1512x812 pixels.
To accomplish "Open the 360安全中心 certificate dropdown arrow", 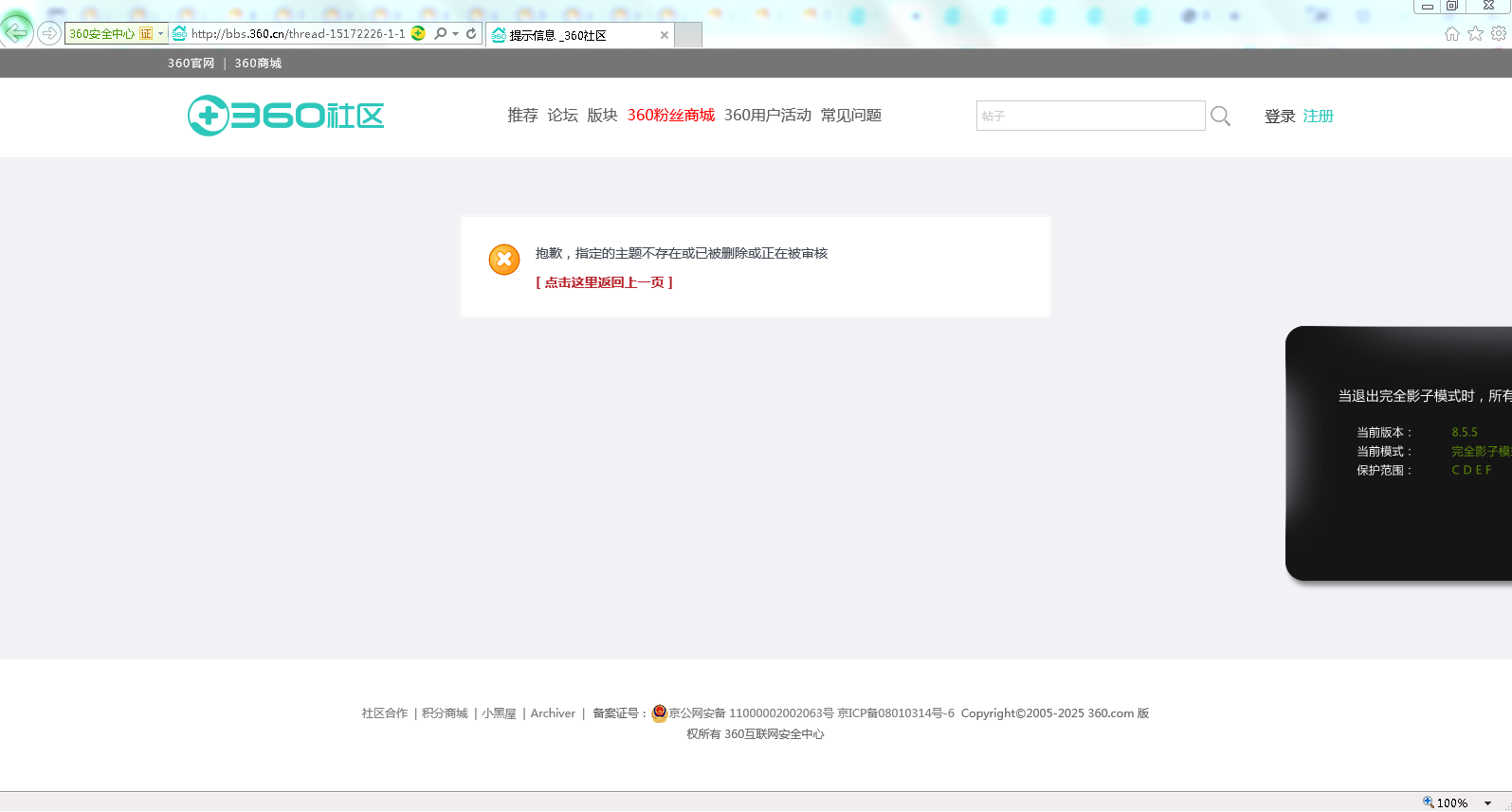I will pos(160,33).
